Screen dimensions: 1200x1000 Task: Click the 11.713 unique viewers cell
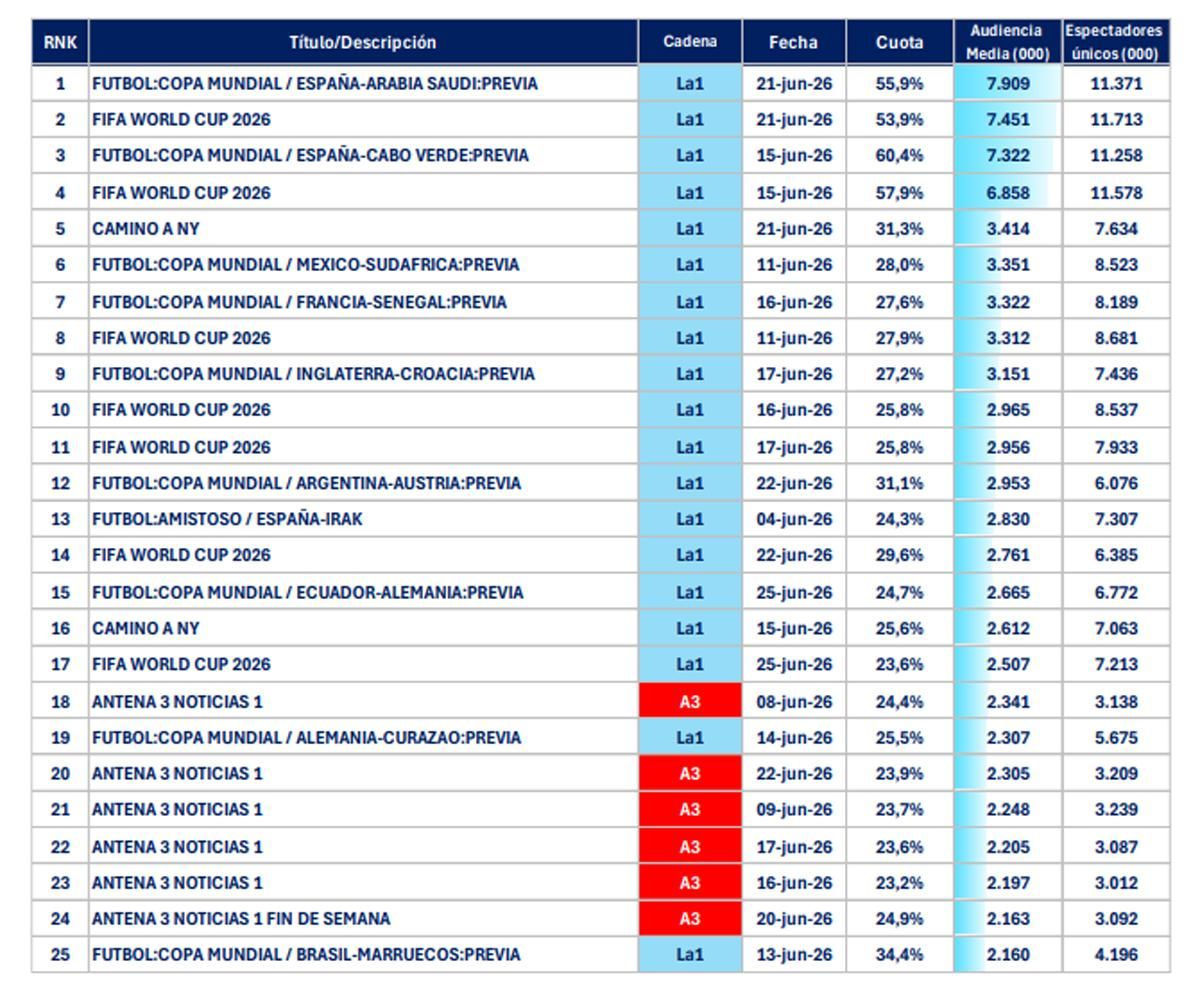(x=1115, y=120)
